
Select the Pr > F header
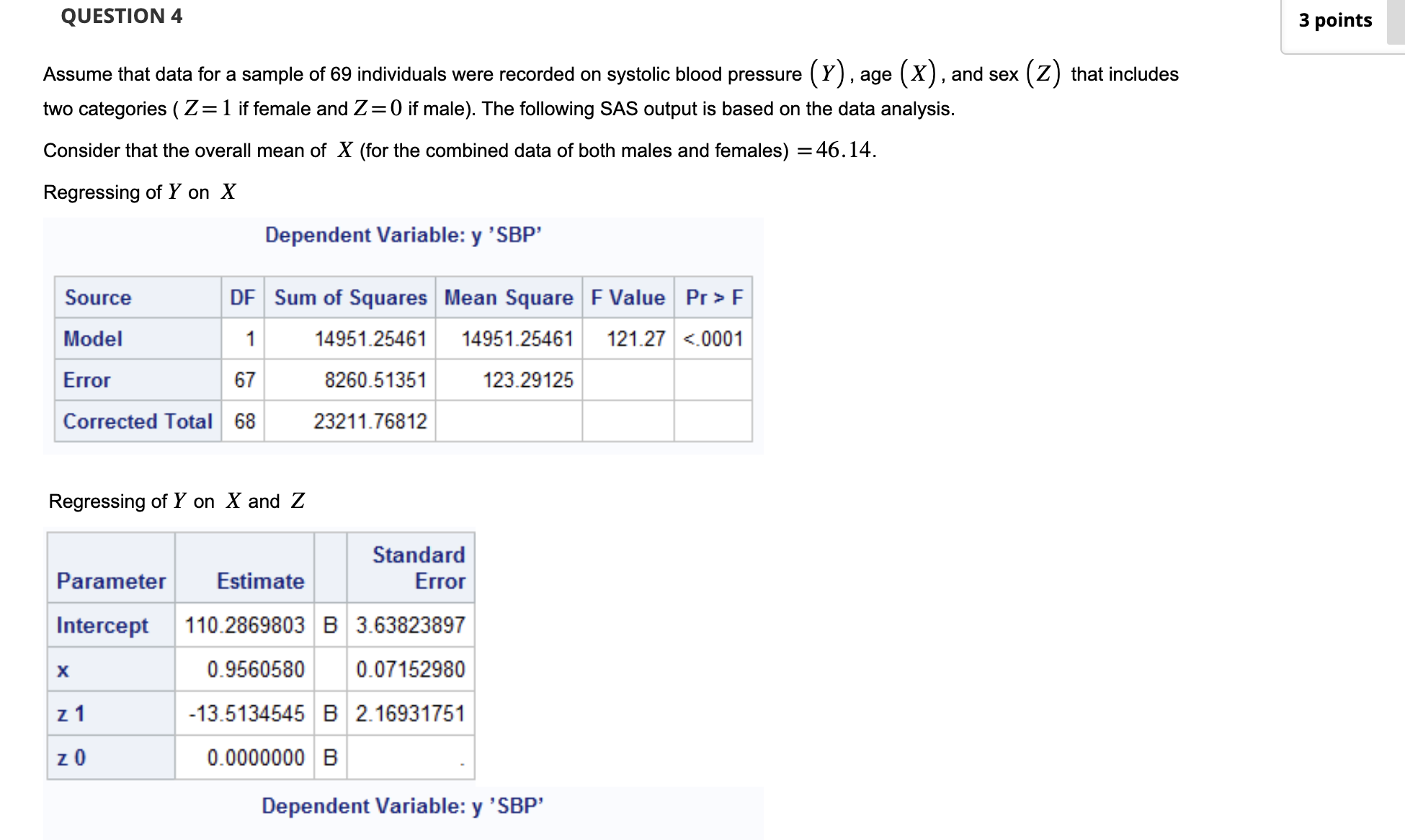tap(713, 298)
